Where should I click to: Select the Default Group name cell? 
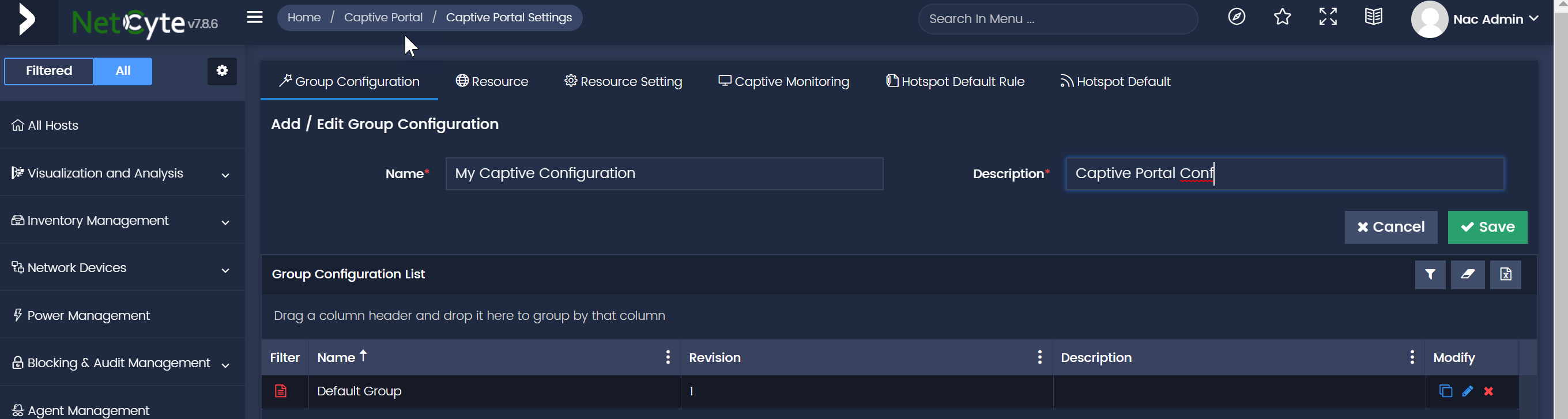pos(494,391)
